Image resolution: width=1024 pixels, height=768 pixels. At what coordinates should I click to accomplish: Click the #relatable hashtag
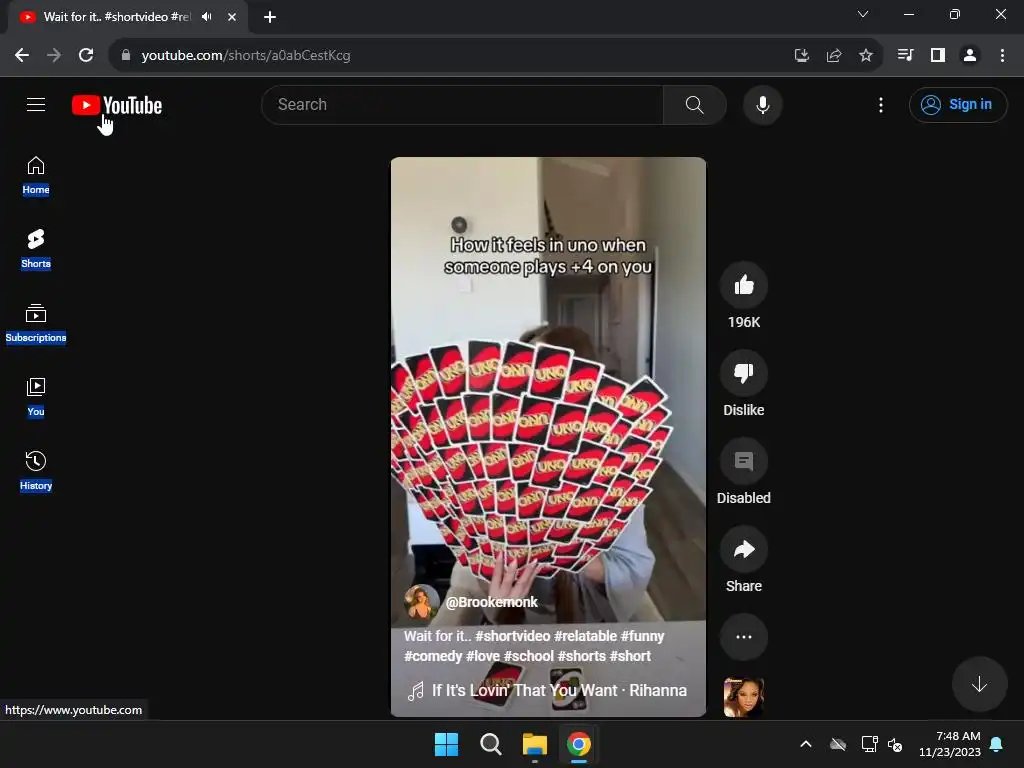(x=585, y=636)
